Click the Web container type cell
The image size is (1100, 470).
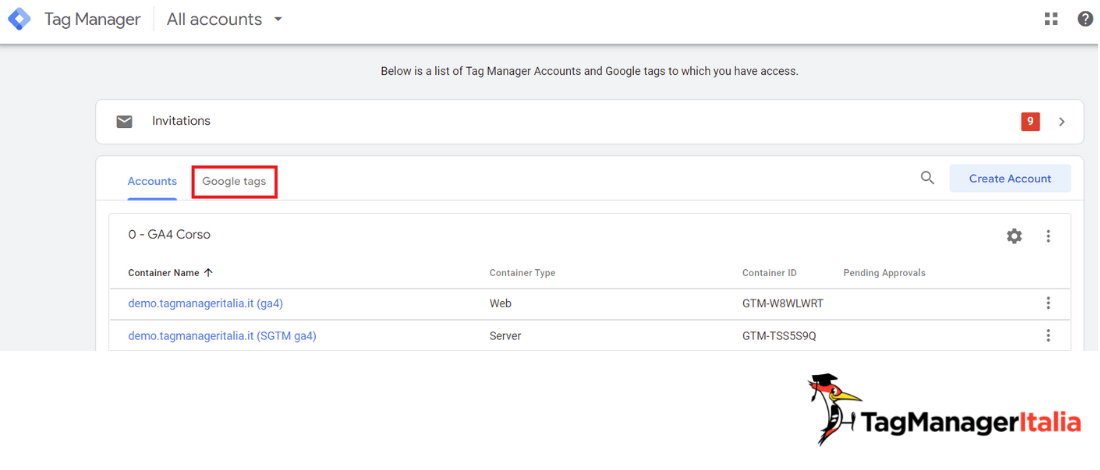point(501,303)
